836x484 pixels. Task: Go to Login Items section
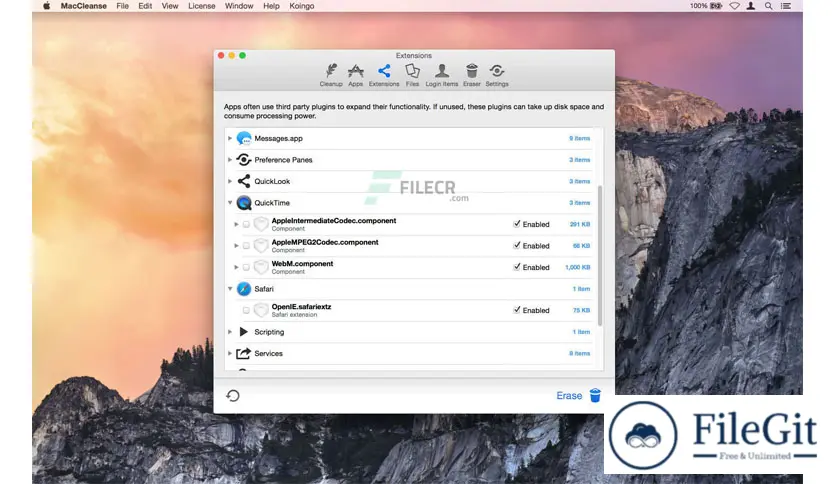point(441,75)
